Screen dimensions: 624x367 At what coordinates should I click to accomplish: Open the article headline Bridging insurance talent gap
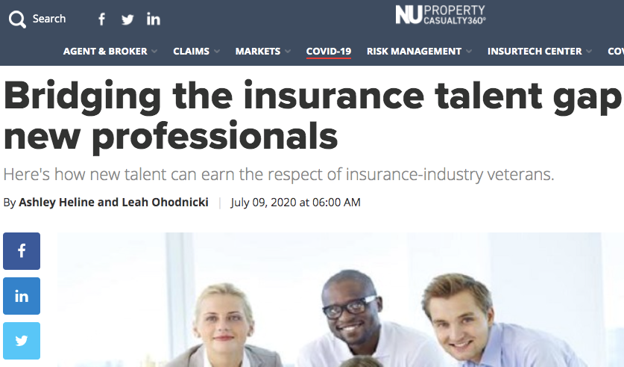click(312, 115)
